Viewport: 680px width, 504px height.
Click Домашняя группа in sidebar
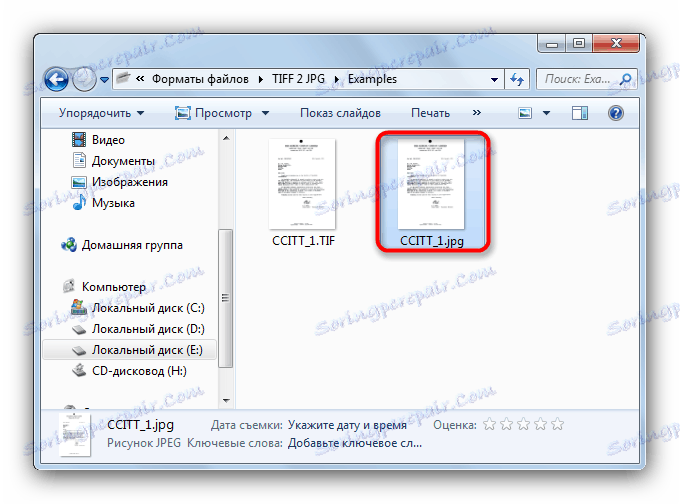click(132, 245)
